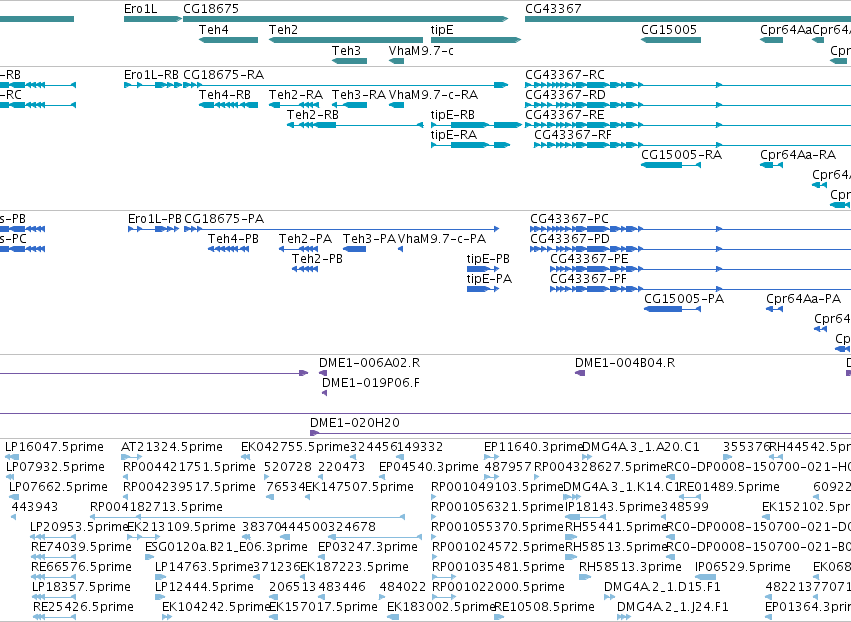
Task: Click the Teh4-RB transcript
Action: point(228,105)
